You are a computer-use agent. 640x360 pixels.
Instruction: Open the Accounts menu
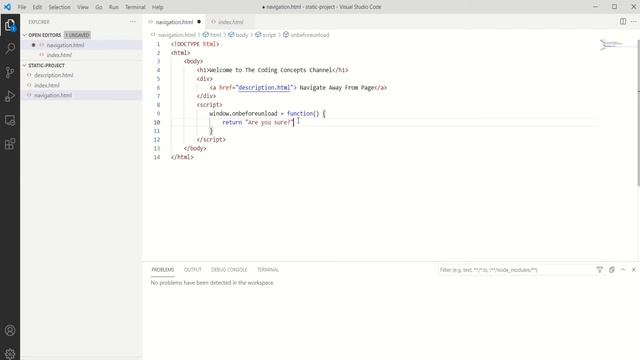coord(10,330)
